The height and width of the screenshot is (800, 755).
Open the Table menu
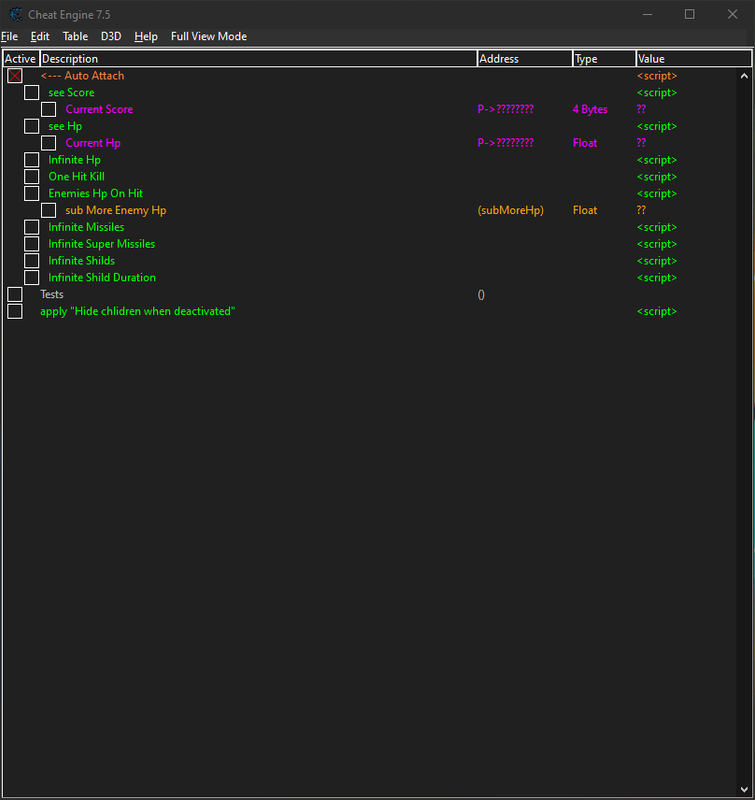point(75,37)
